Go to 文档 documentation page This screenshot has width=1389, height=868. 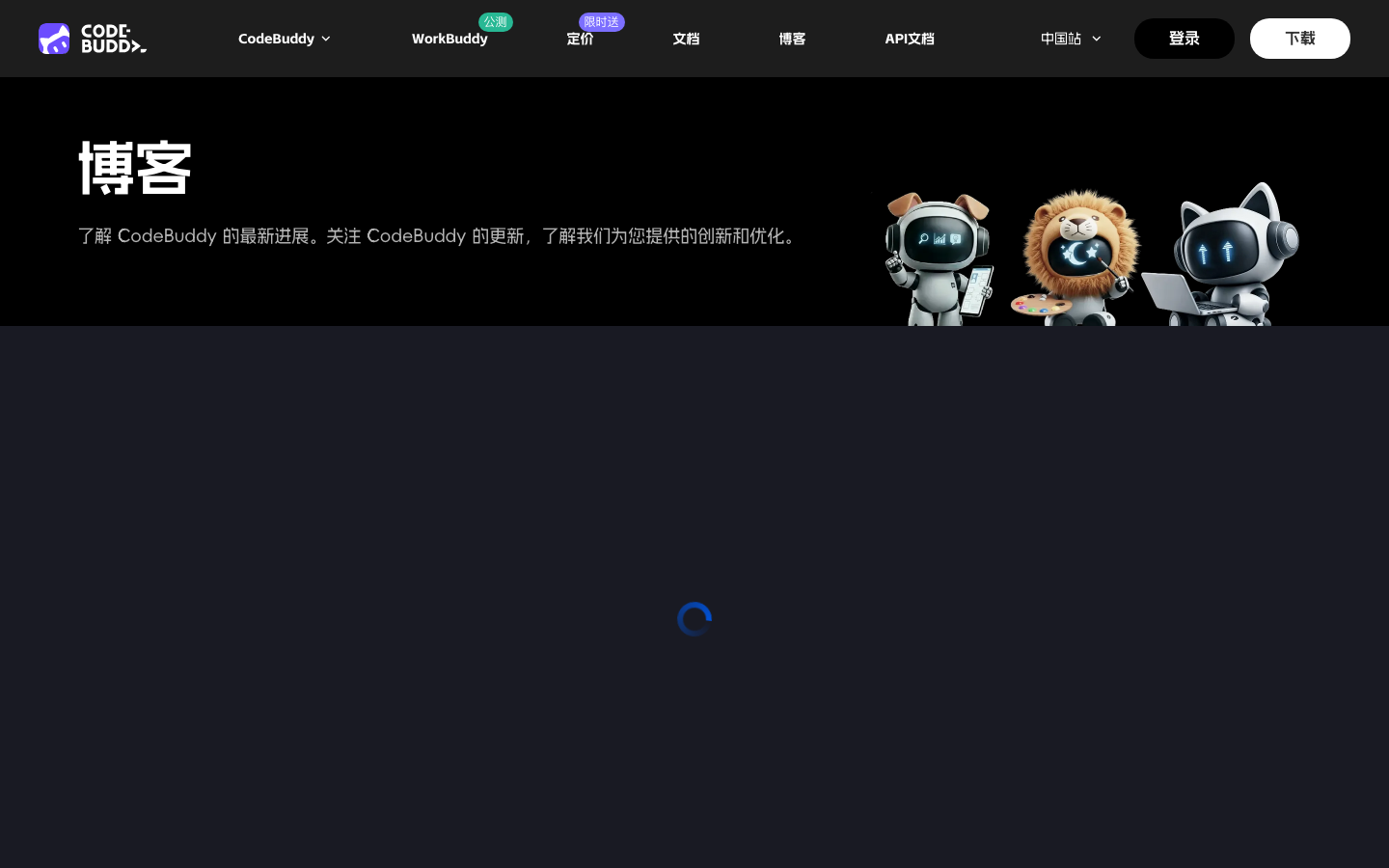[686, 39]
